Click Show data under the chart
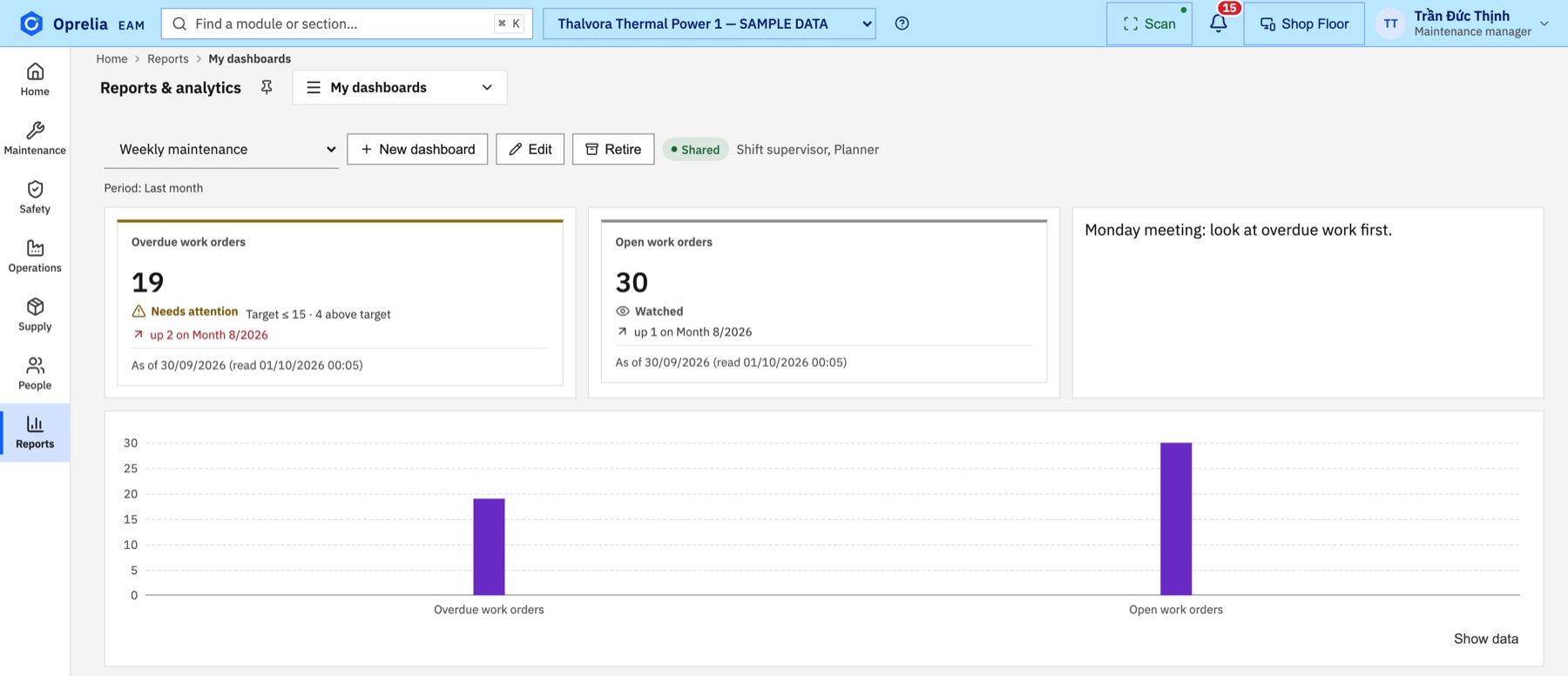The height and width of the screenshot is (676, 1568). pos(1486,639)
